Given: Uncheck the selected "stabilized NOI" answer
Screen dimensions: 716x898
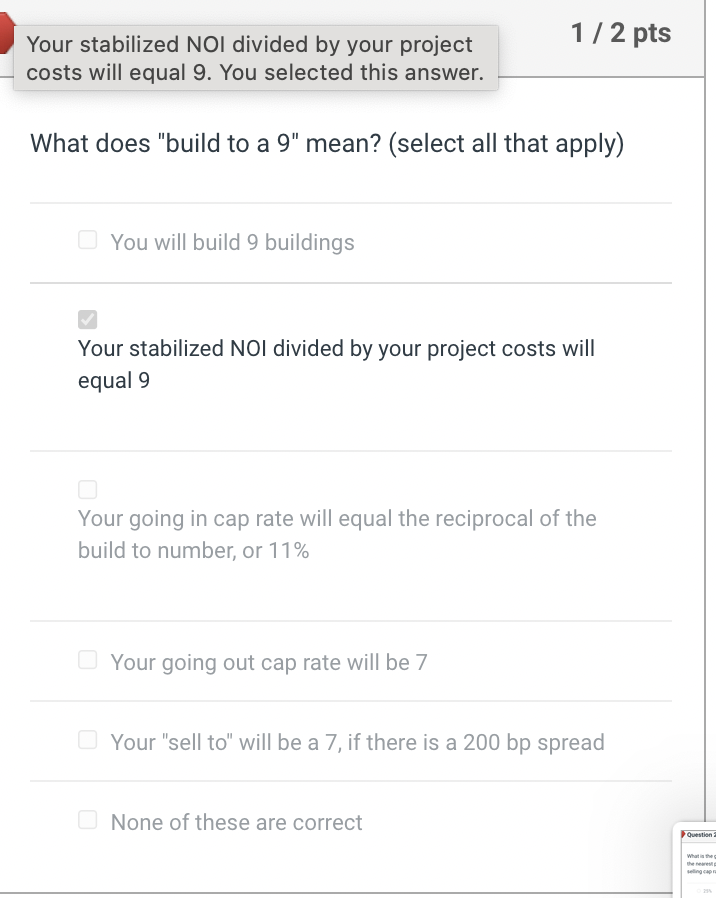Looking at the screenshot, I should (x=87, y=319).
